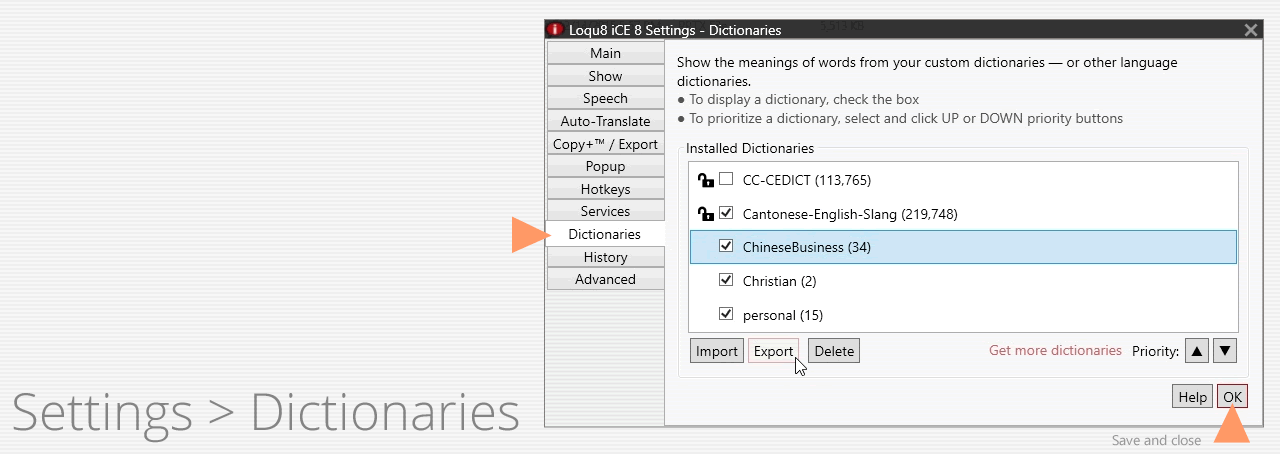Select the Christian (2) row
This screenshot has width=1280, height=454.
(963, 281)
